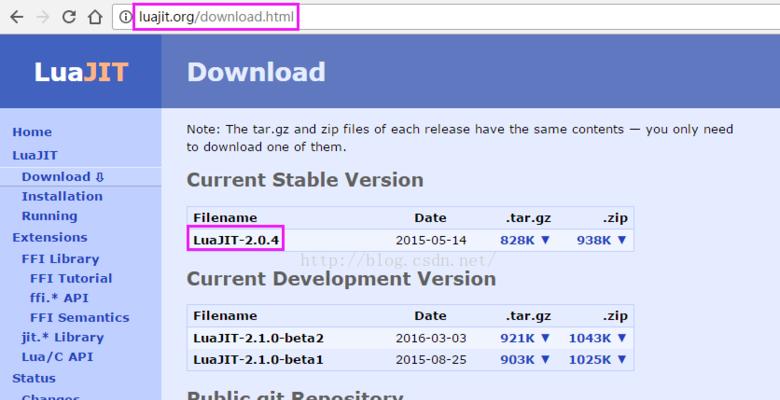The width and height of the screenshot is (780, 400).
Task: Open the FFI Tutorial page
Action: tap(71, 278)
